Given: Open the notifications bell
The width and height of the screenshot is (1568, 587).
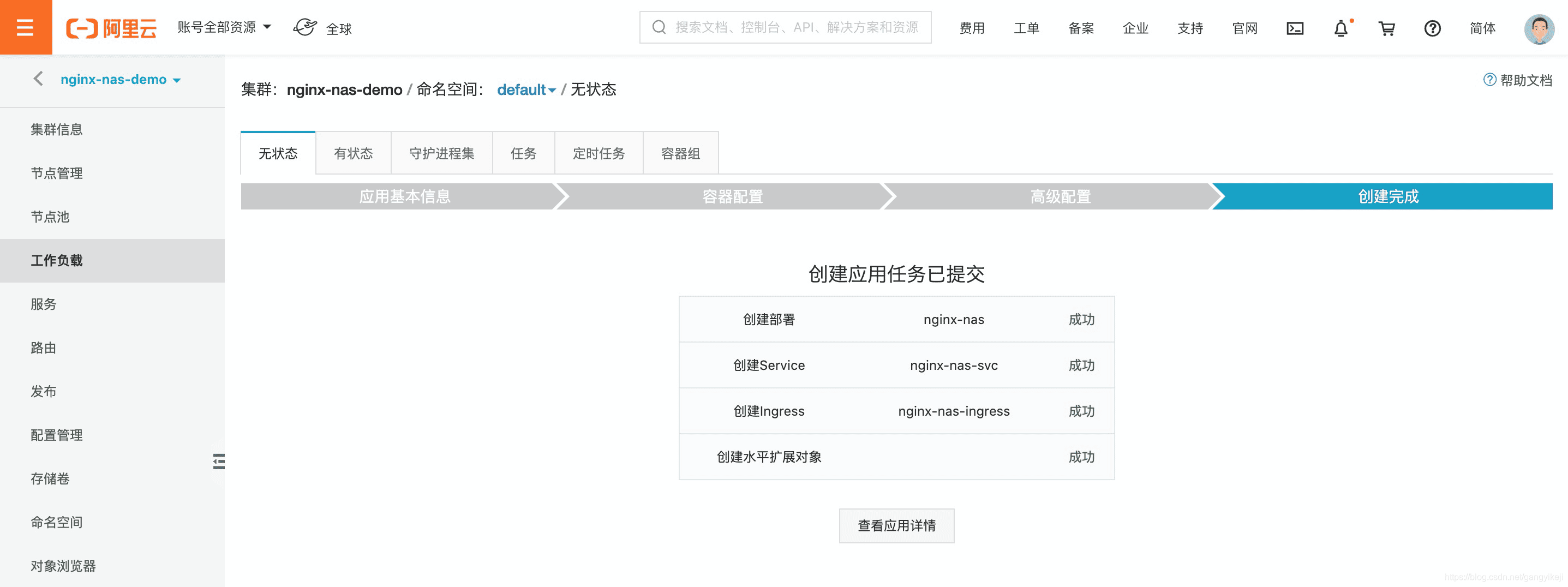Looking at the screenshot, I should tap(1341, 28).
